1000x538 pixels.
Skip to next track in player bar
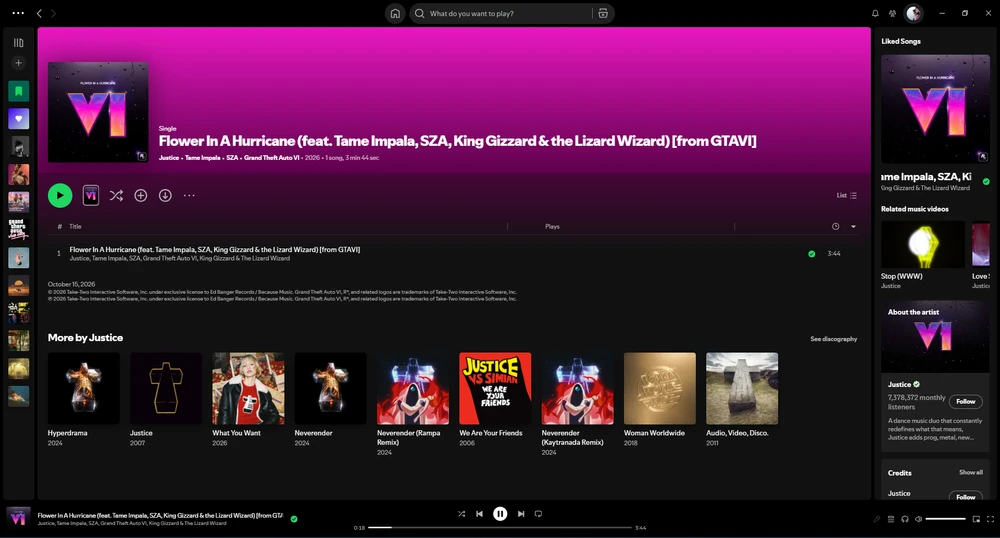[521, 514]
